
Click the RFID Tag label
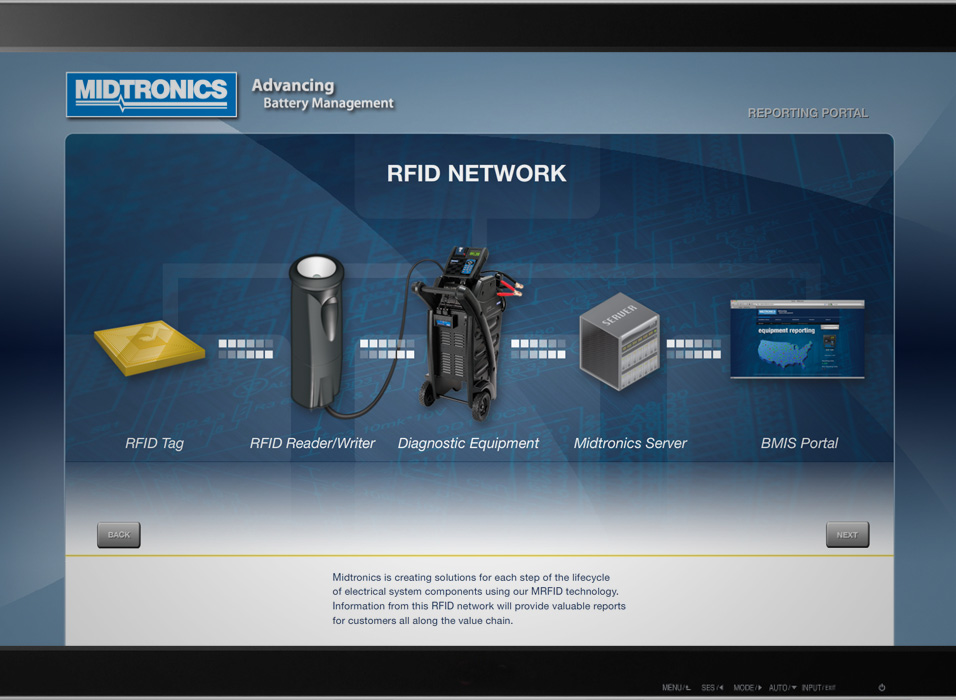[x=154, y=443]
